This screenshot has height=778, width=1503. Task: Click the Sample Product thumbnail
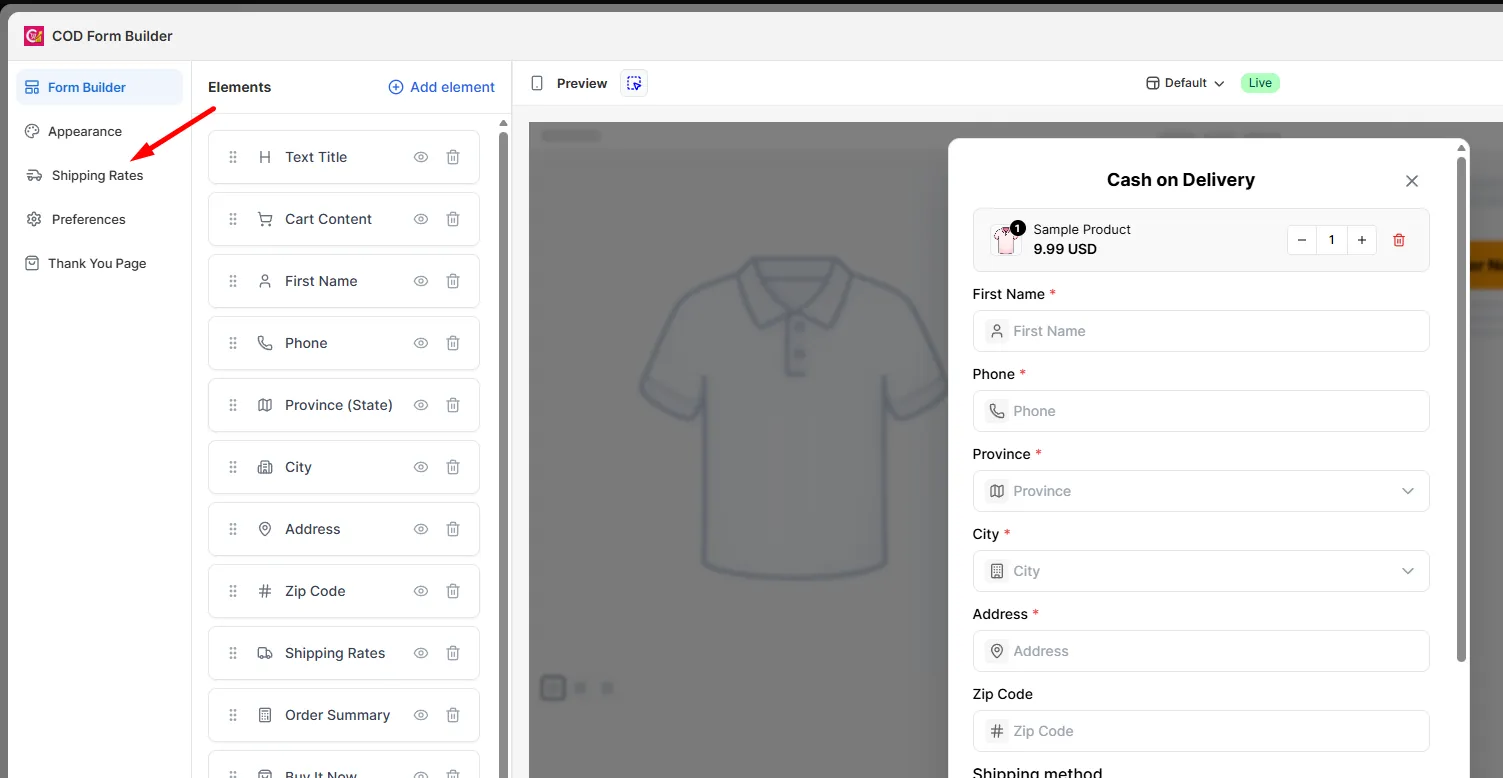coord(1006,240)
